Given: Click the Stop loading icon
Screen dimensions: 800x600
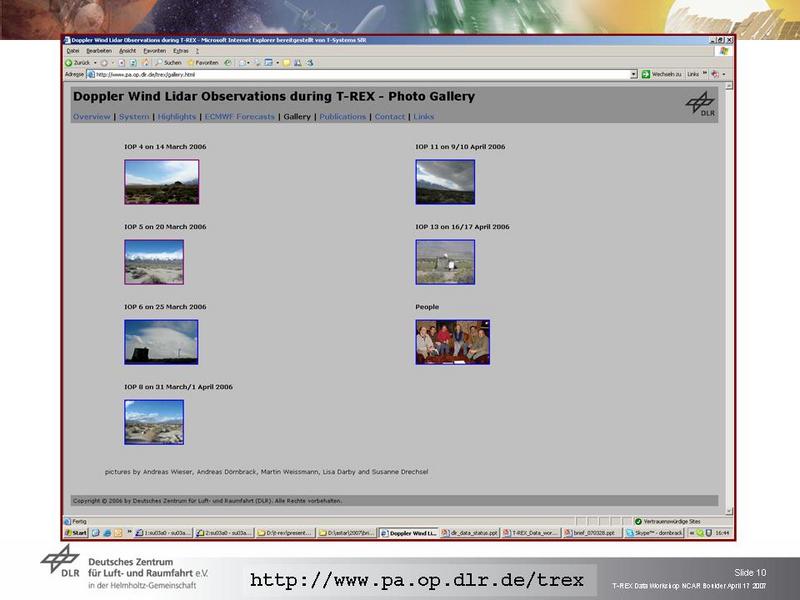Looking at the screenshot, I should (x=121, y=63).
